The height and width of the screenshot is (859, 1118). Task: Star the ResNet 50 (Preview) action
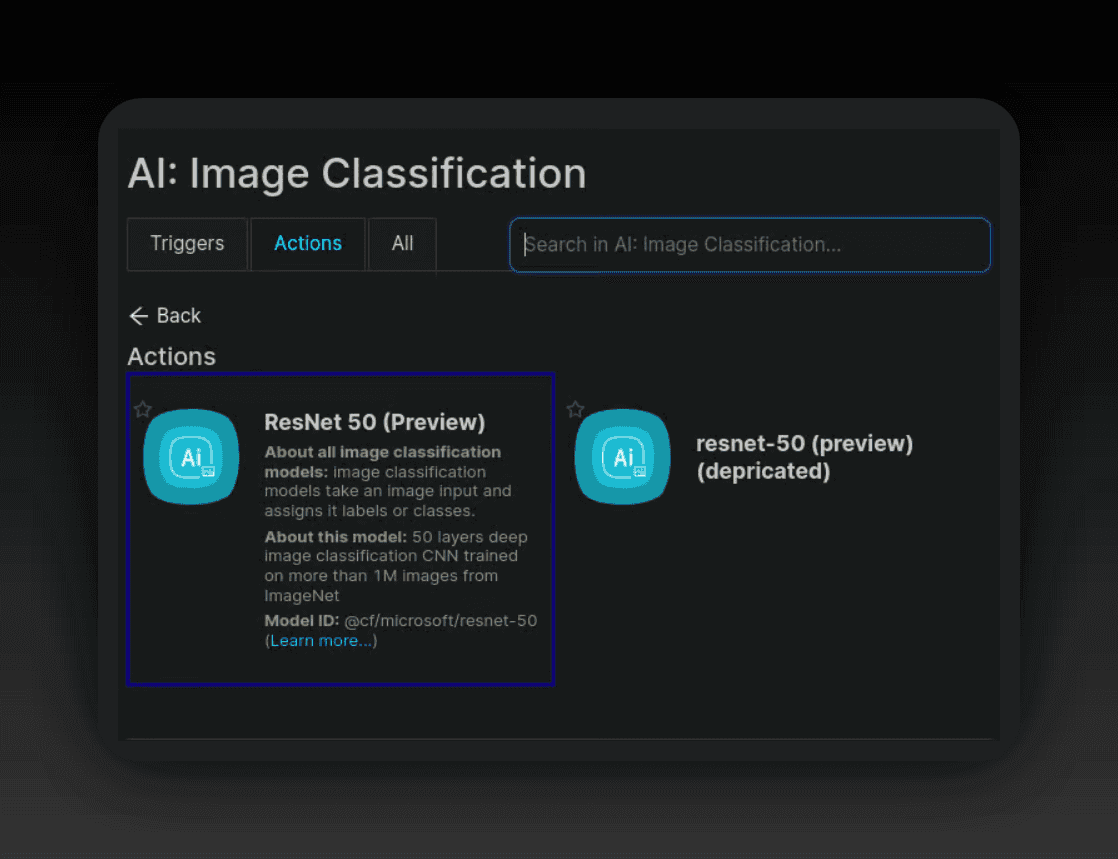(x=143, y=409)
